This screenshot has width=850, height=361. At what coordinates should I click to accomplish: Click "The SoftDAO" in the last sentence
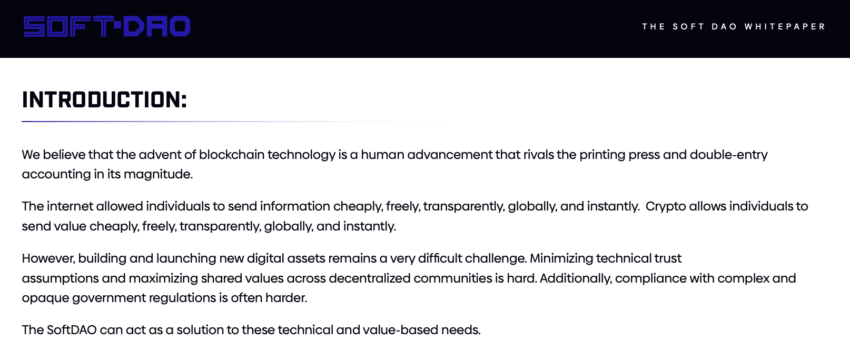click(x=52, y=330)
